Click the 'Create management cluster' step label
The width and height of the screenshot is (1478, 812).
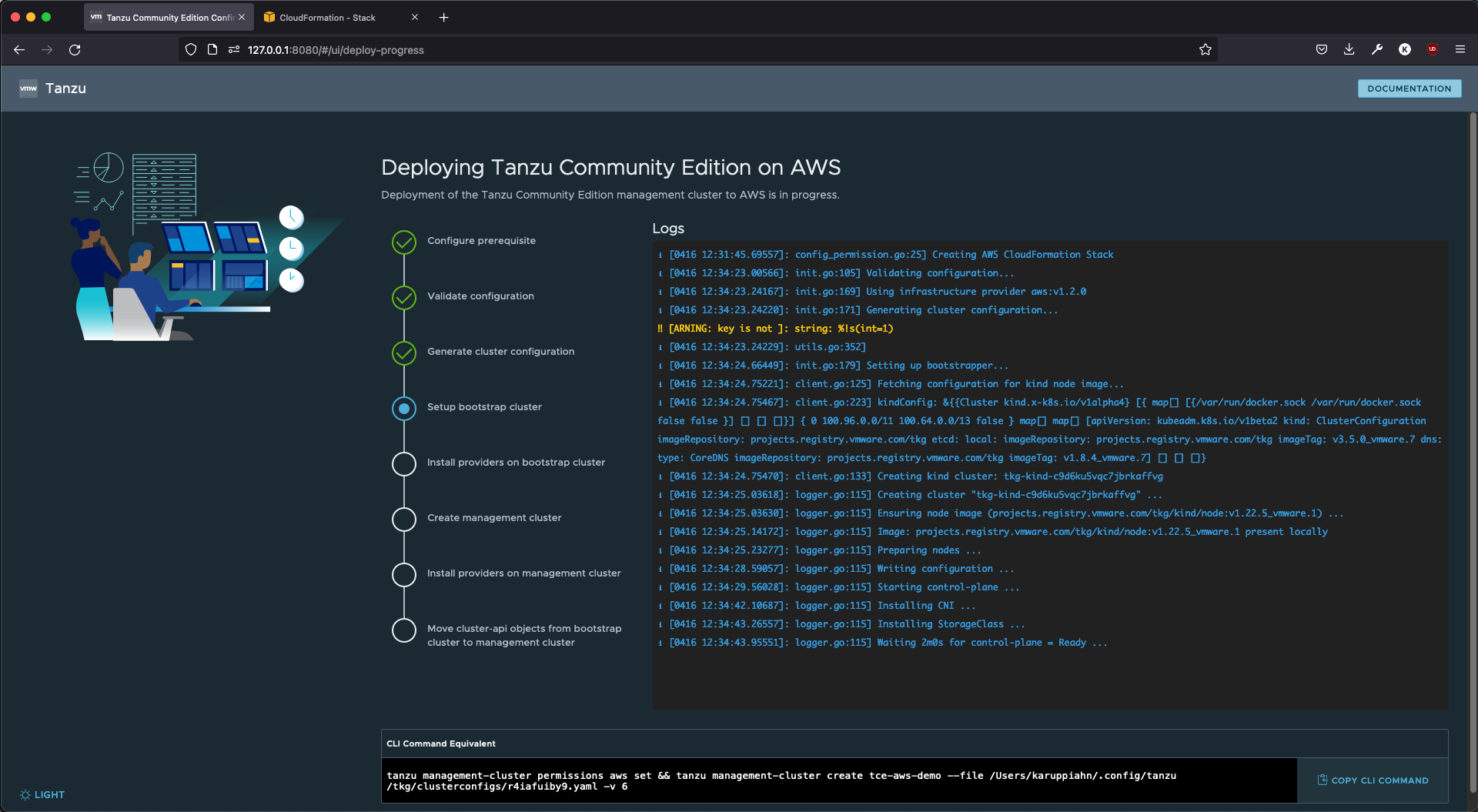494,518
